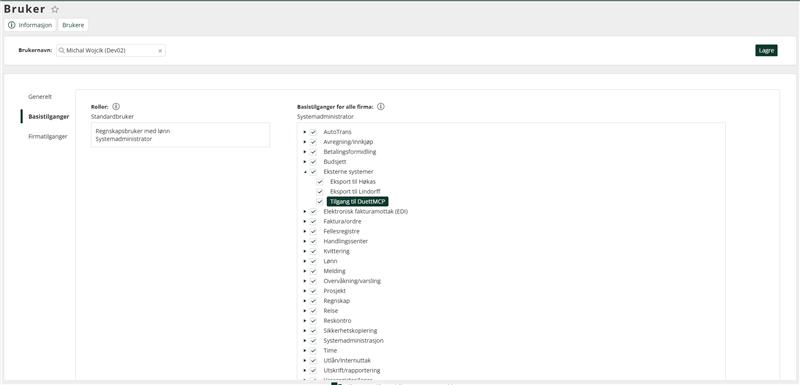Toggle the Tilgang til DuettMCP checkbox
This screenshot has width=800, height=385.
coord(320,201)
